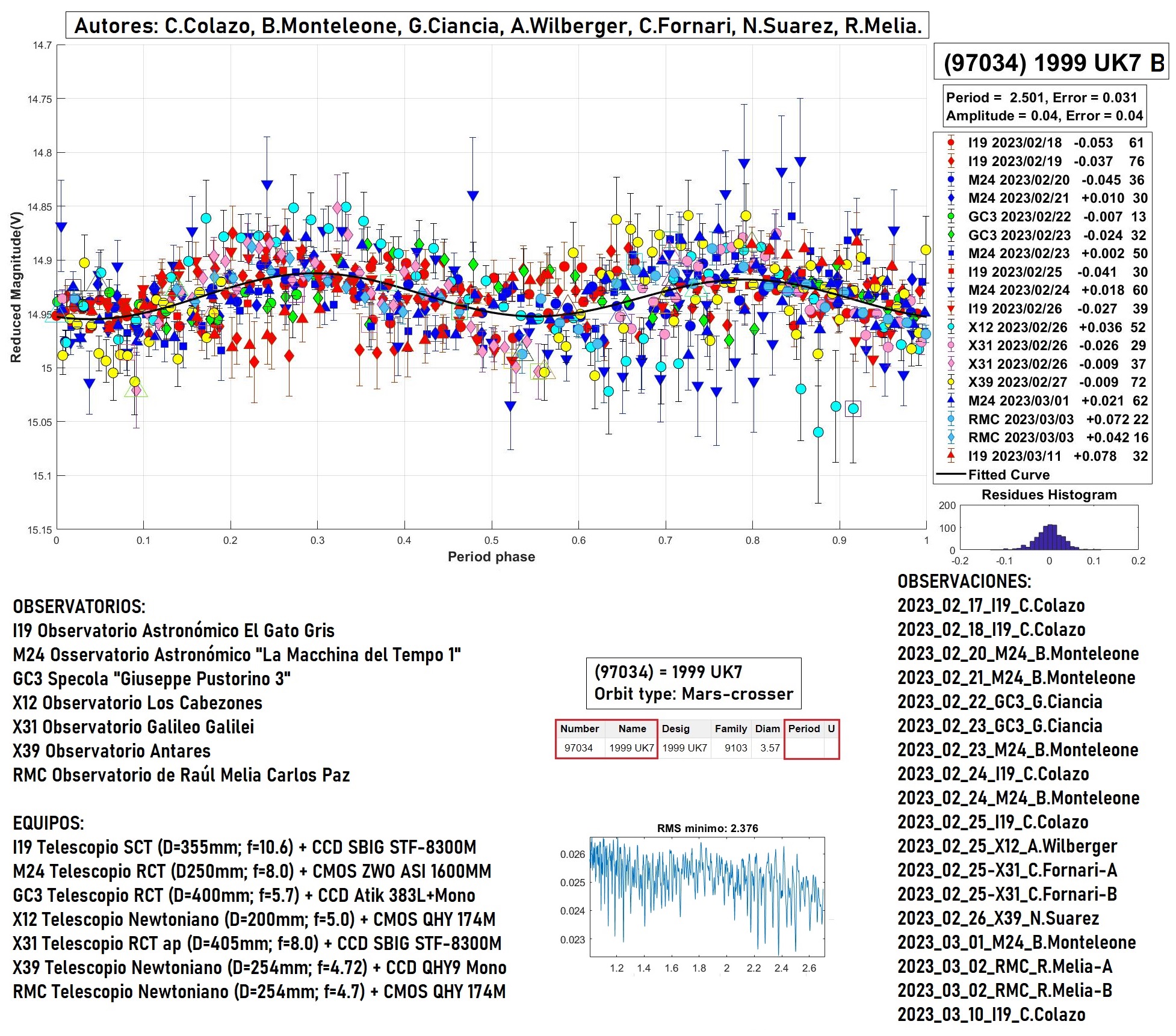Select the '(97034) 1999 UK7 B' title box

pos(1051,62)
